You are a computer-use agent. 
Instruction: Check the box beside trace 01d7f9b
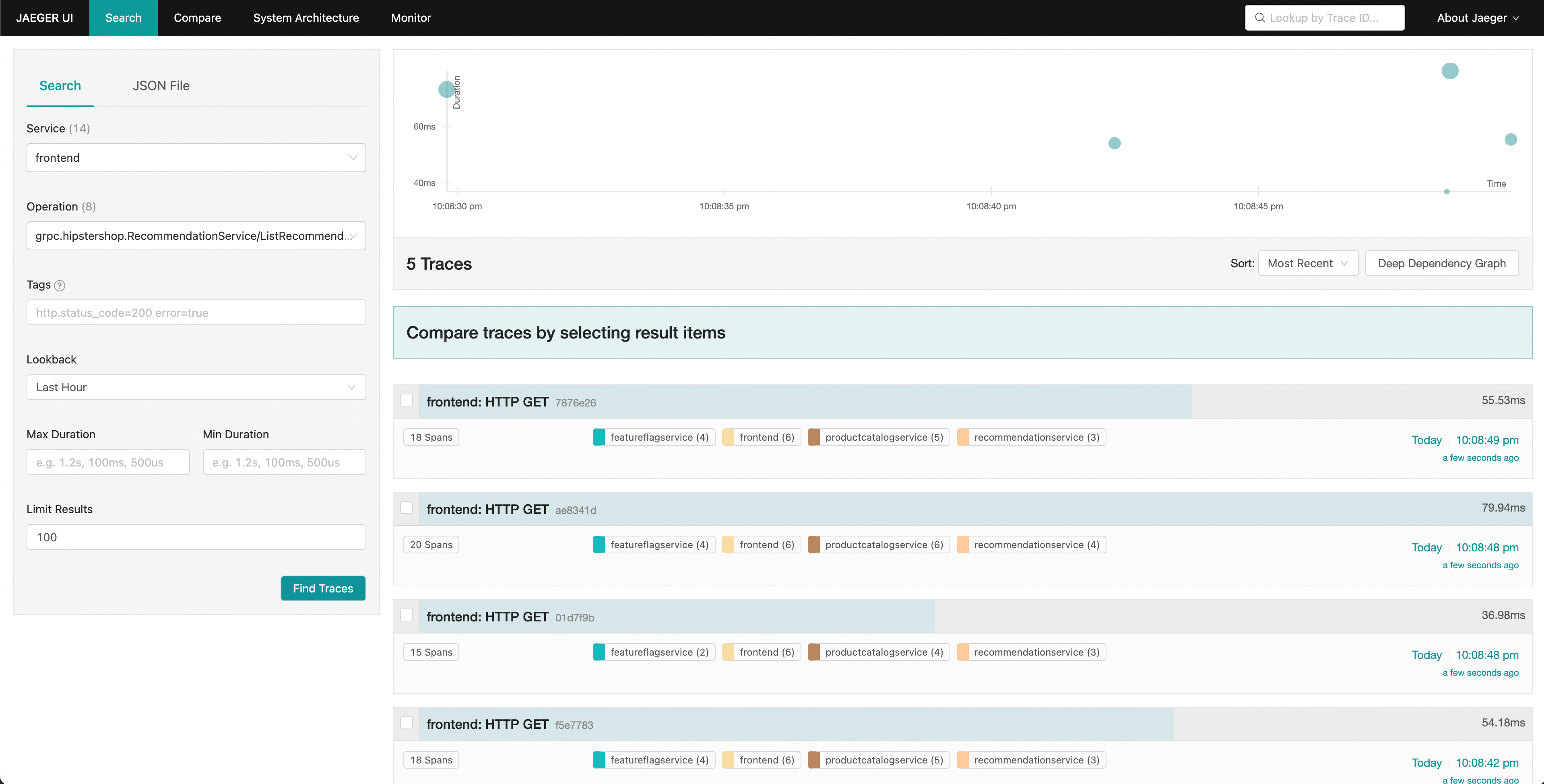407,615
